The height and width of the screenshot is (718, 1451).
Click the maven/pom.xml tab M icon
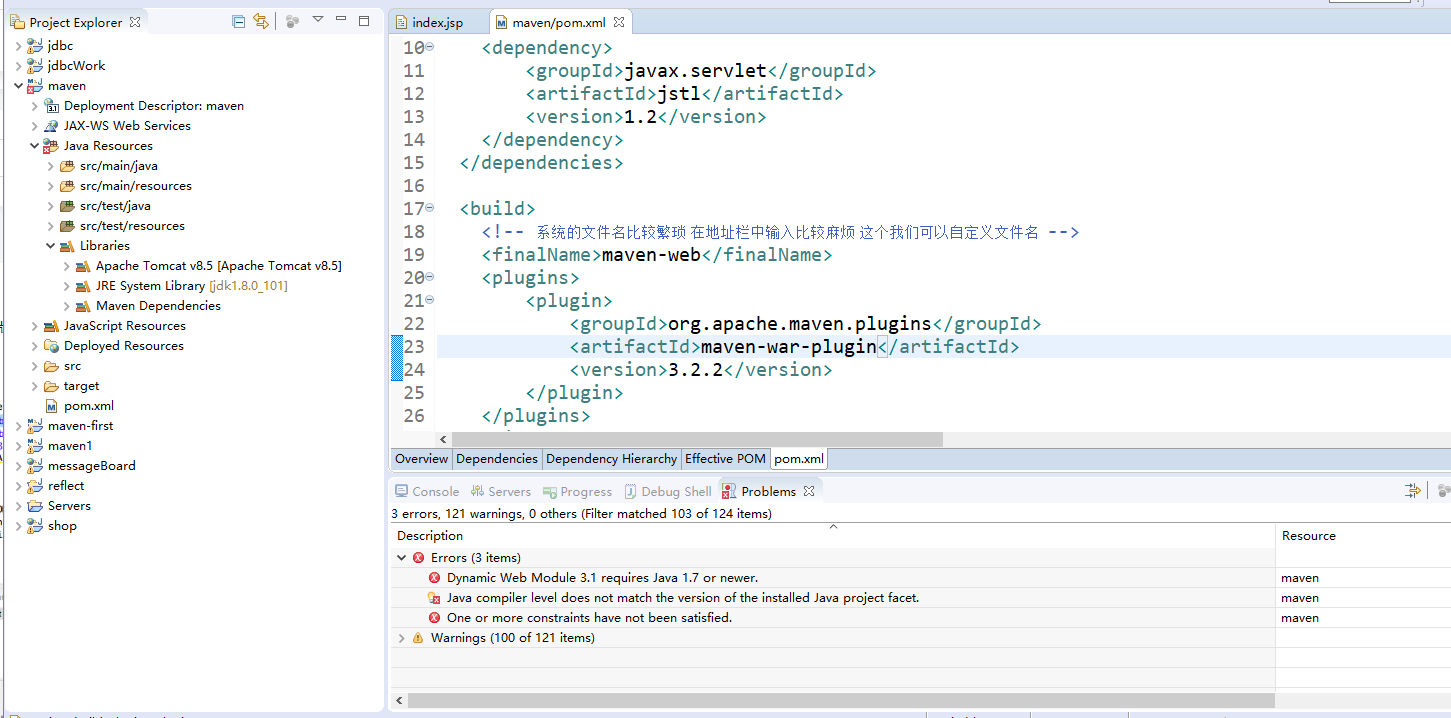(x=502, y=22)
